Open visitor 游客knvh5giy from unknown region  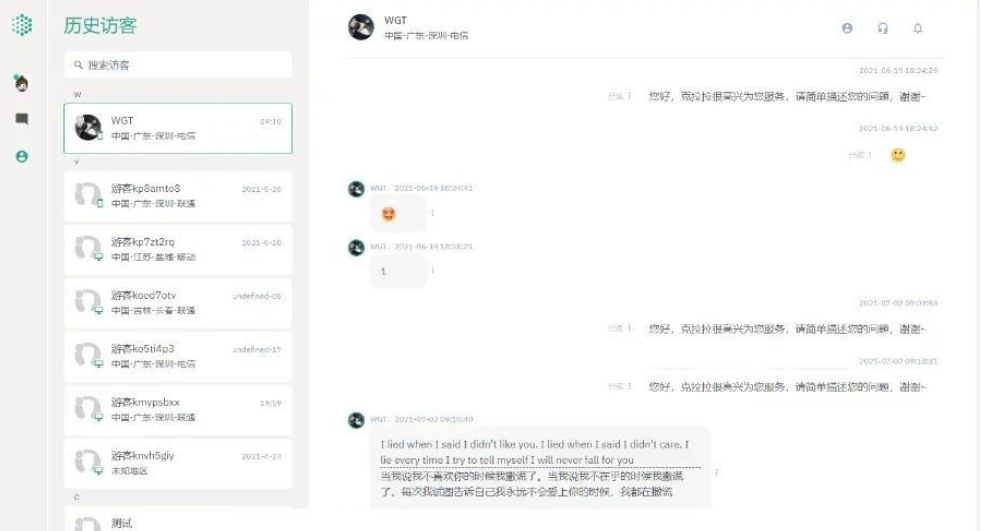(178, 463)
